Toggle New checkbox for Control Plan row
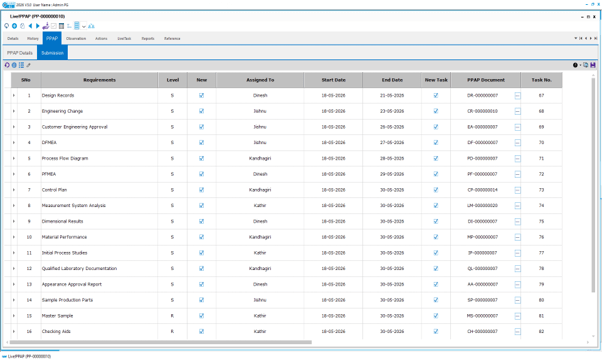The image size is (602, 361). pyautogui.click(x=202, y=190)
